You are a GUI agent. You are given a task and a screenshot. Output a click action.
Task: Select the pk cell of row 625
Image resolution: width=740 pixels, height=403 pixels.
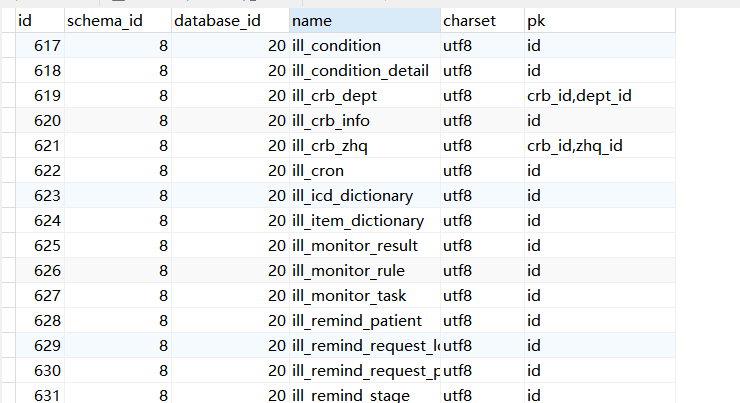(600, 246)
